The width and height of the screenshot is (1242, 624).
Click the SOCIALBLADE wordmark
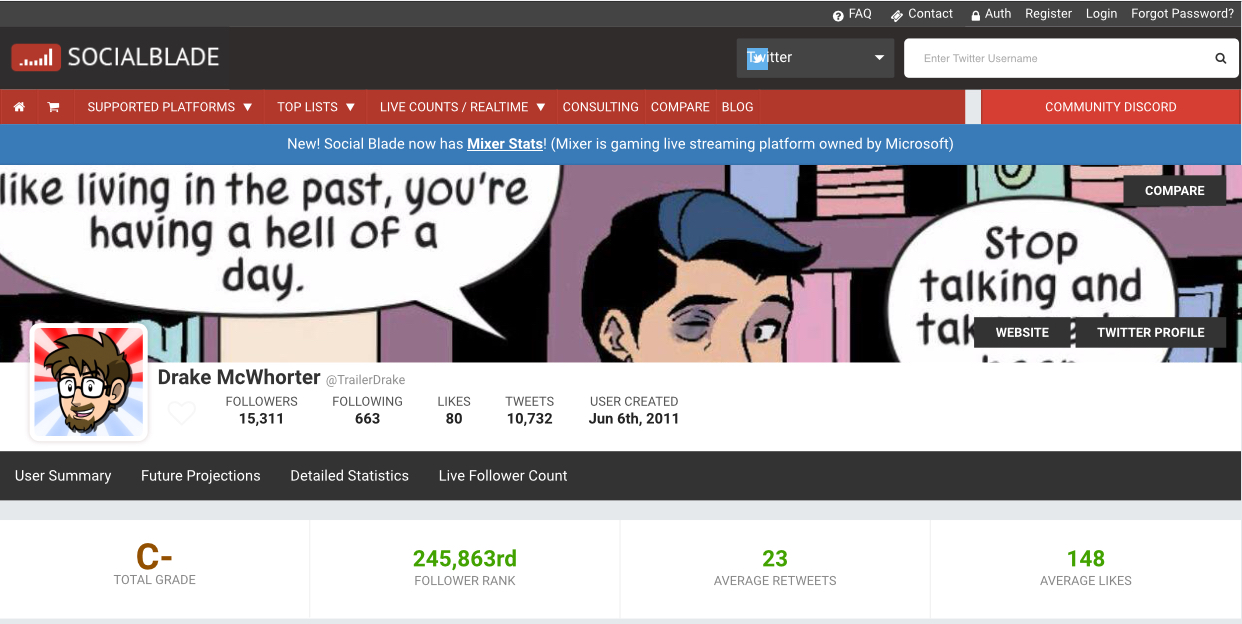(143, 57)
